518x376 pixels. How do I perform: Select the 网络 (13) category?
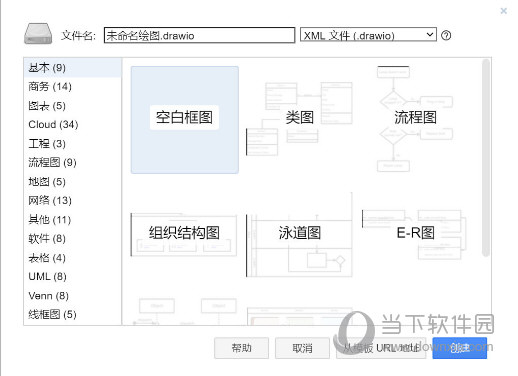pyautogui.click(x=73, y=201)
